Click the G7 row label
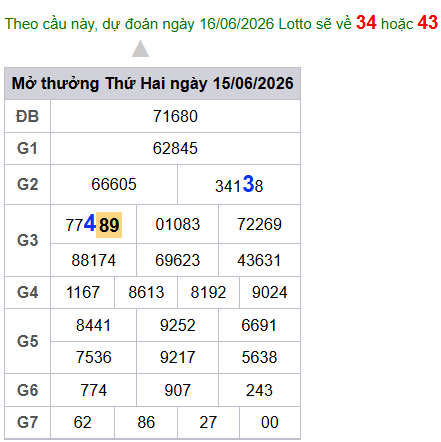This screenshot has height=442, width=441. pyautogui.click(x=27, y=422)
